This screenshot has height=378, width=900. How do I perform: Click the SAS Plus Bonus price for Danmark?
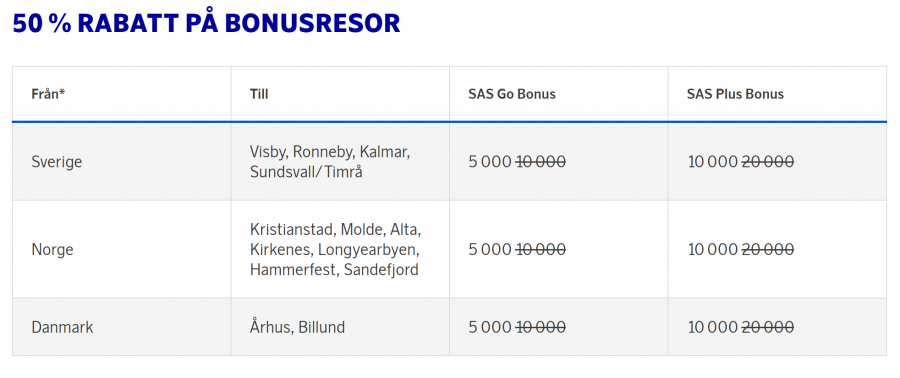(x=741, y=327)
